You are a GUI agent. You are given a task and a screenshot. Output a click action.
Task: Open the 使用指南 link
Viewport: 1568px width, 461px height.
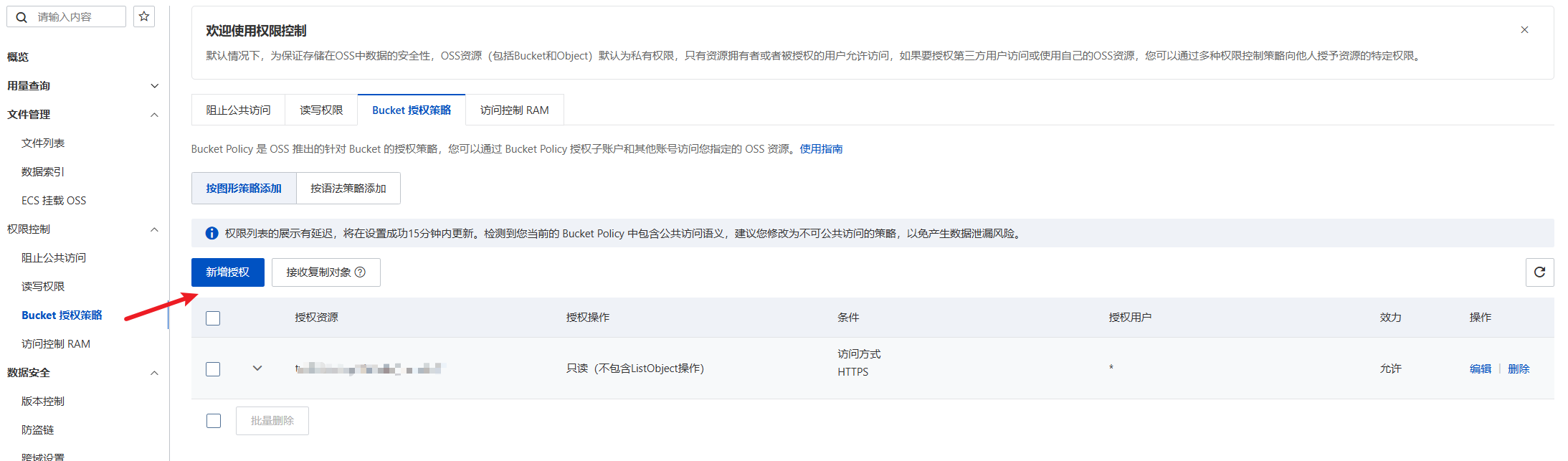coord(821,149)
